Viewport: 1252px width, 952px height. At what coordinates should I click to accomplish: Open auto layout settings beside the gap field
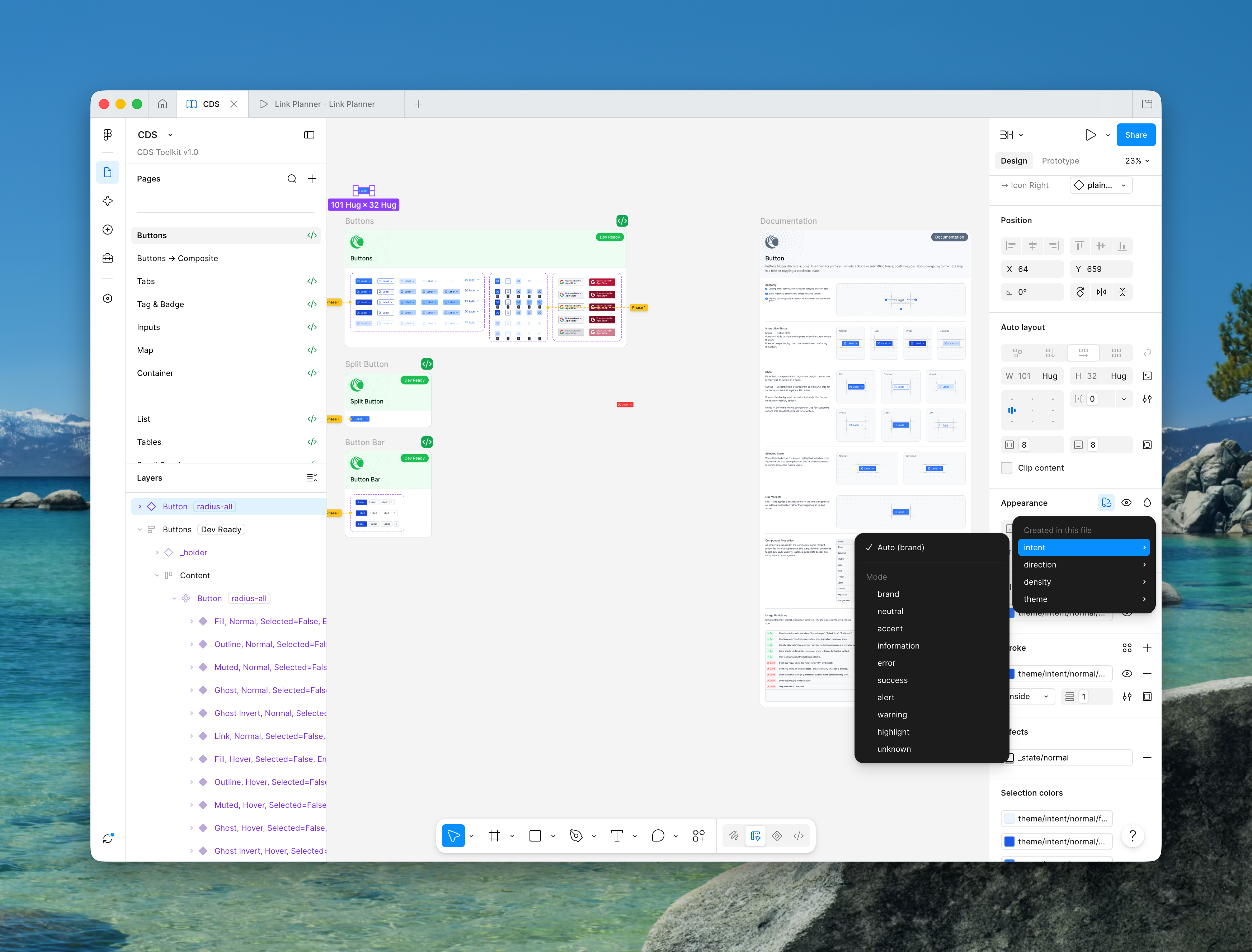point(1147,399)
